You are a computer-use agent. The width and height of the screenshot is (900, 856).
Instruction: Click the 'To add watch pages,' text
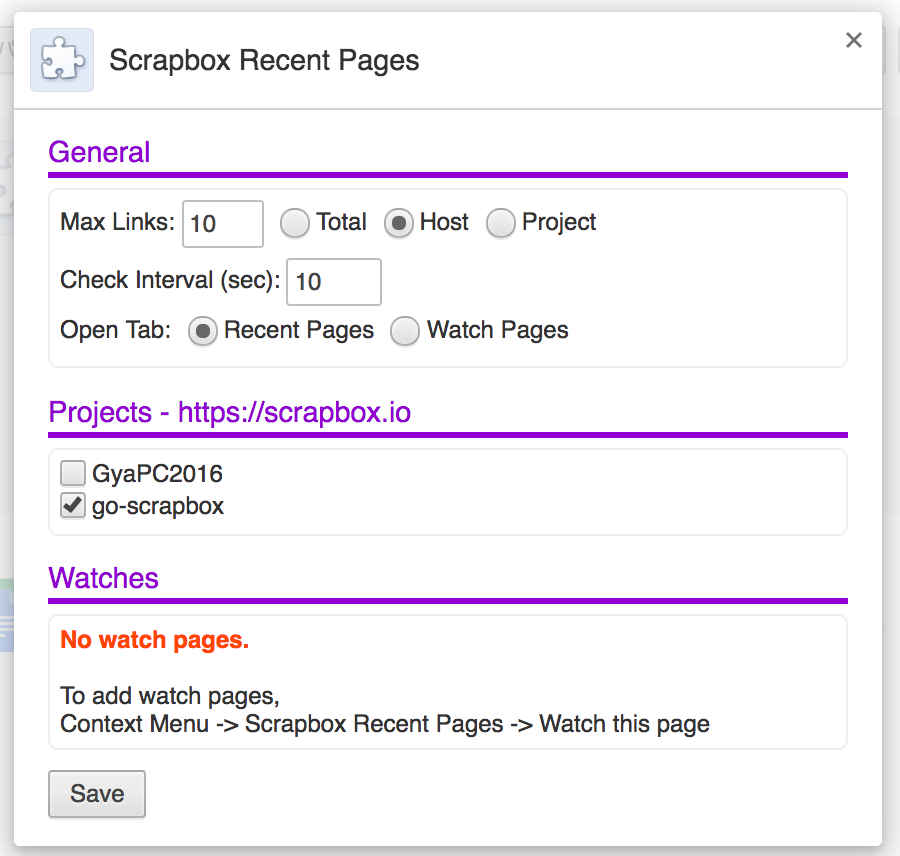pos(170,696)
